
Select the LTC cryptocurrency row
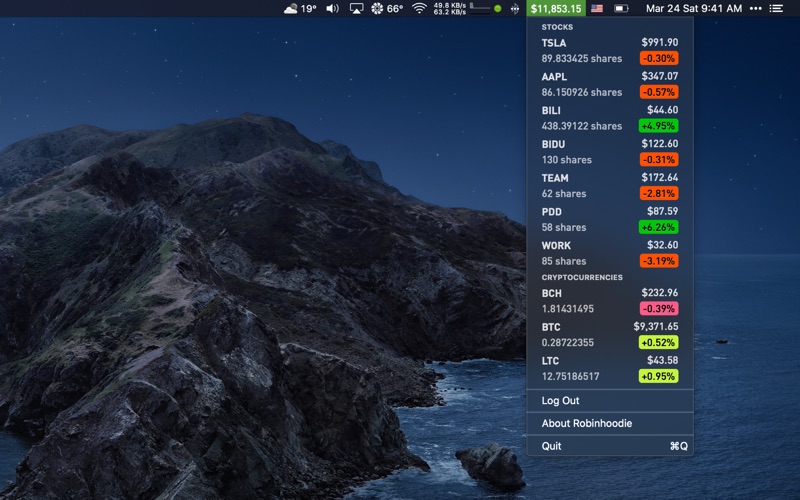tap(610, 368)
